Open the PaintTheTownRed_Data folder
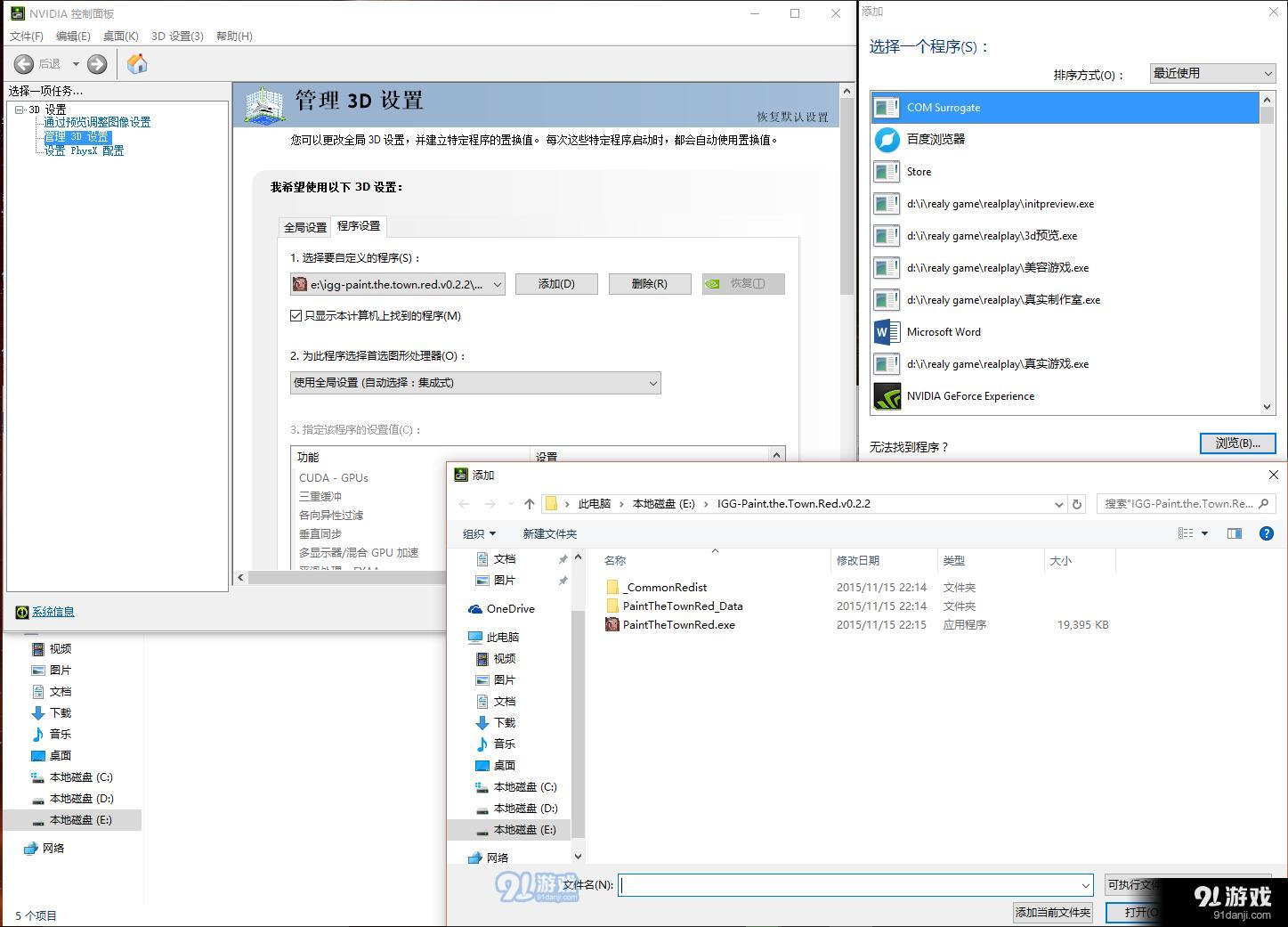This screenshot has height=927, width=1288. [x=683, y=606]
